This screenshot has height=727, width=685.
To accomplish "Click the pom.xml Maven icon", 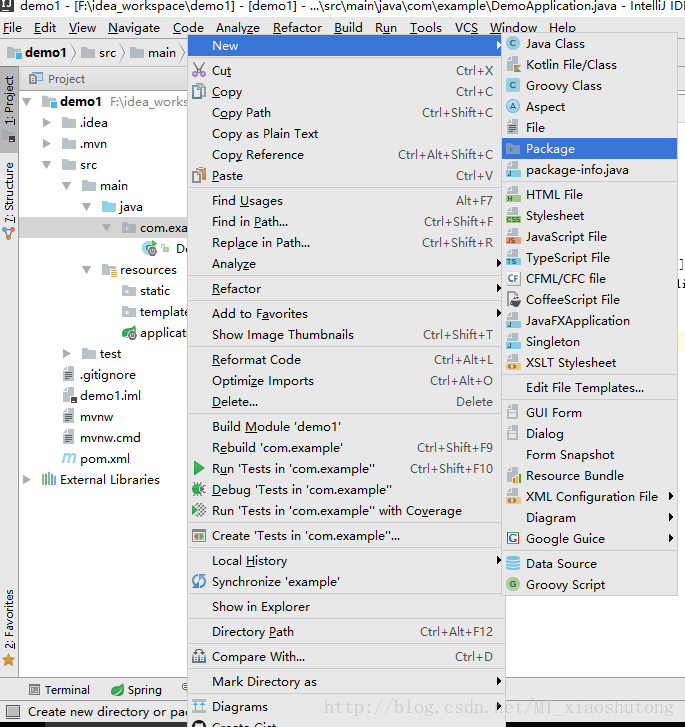I will [69, 459].
